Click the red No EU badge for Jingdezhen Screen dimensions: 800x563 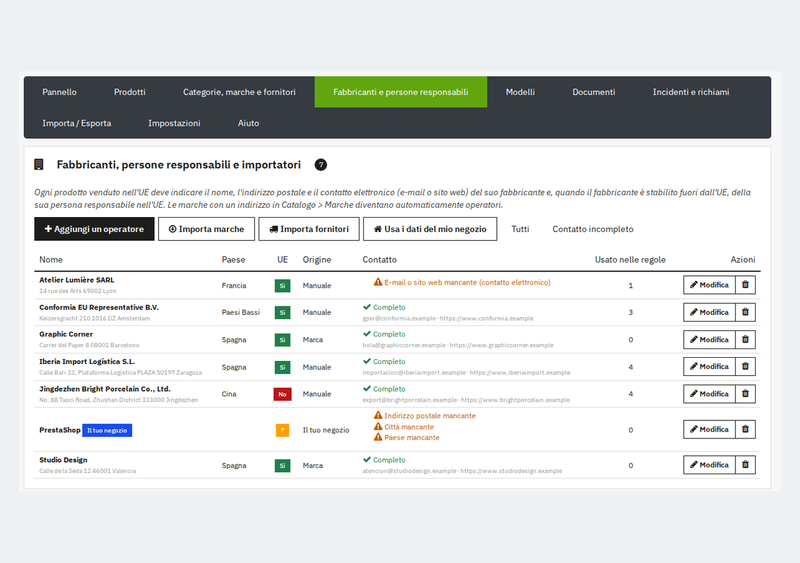[282, 394]
